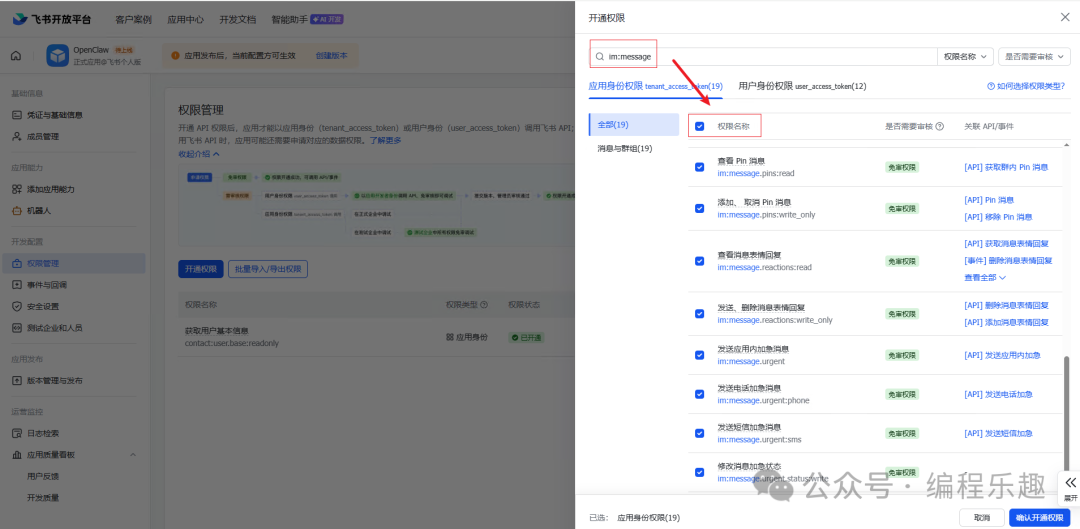Click the 如何选择权限类型 question mark icon
This screenshot has width=1080, height=529.
tap(990, 87)
